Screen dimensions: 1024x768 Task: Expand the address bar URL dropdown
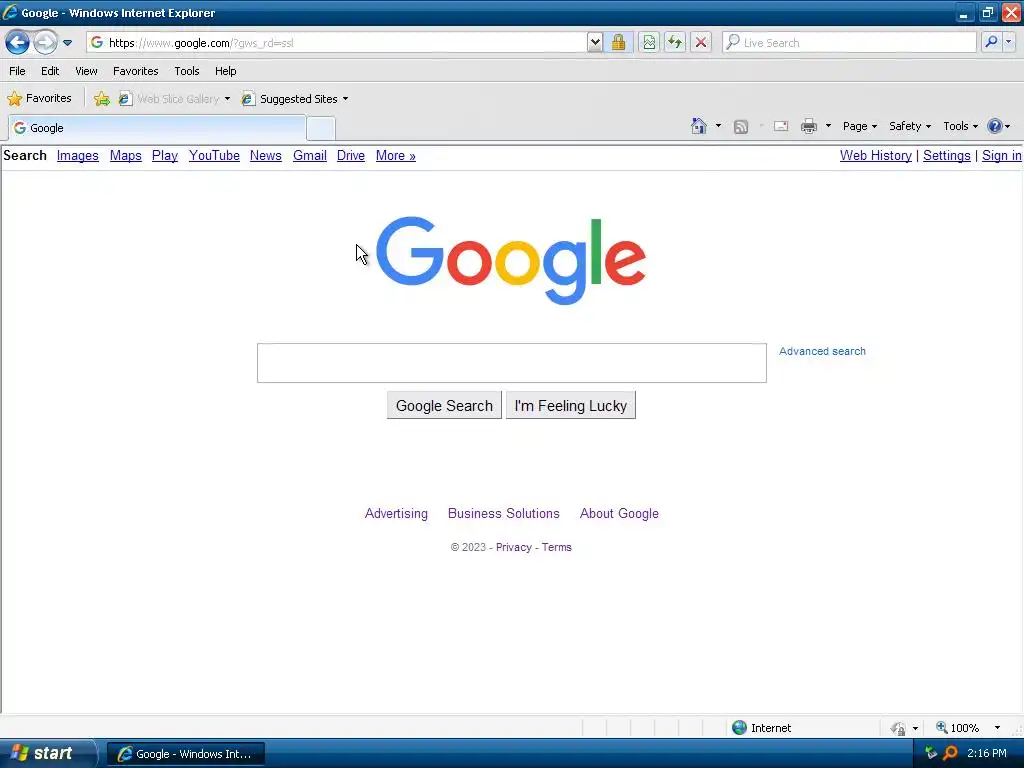[x=594, y=43]
